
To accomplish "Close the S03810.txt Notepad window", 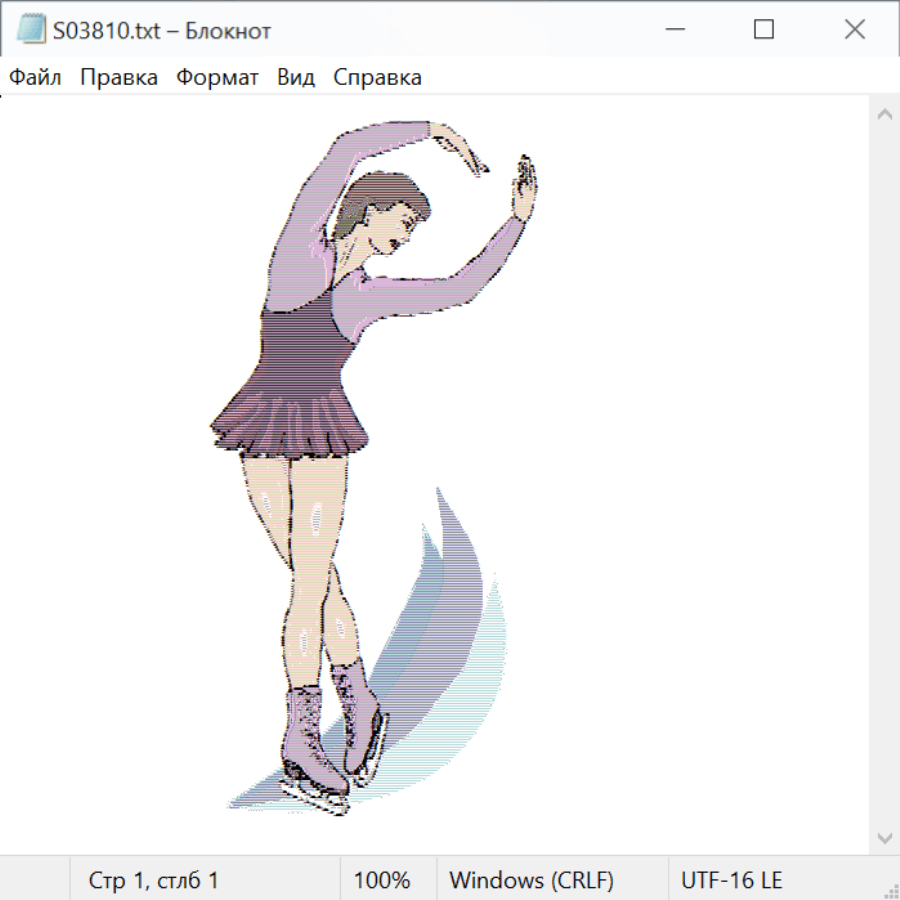I will (854, 30).
